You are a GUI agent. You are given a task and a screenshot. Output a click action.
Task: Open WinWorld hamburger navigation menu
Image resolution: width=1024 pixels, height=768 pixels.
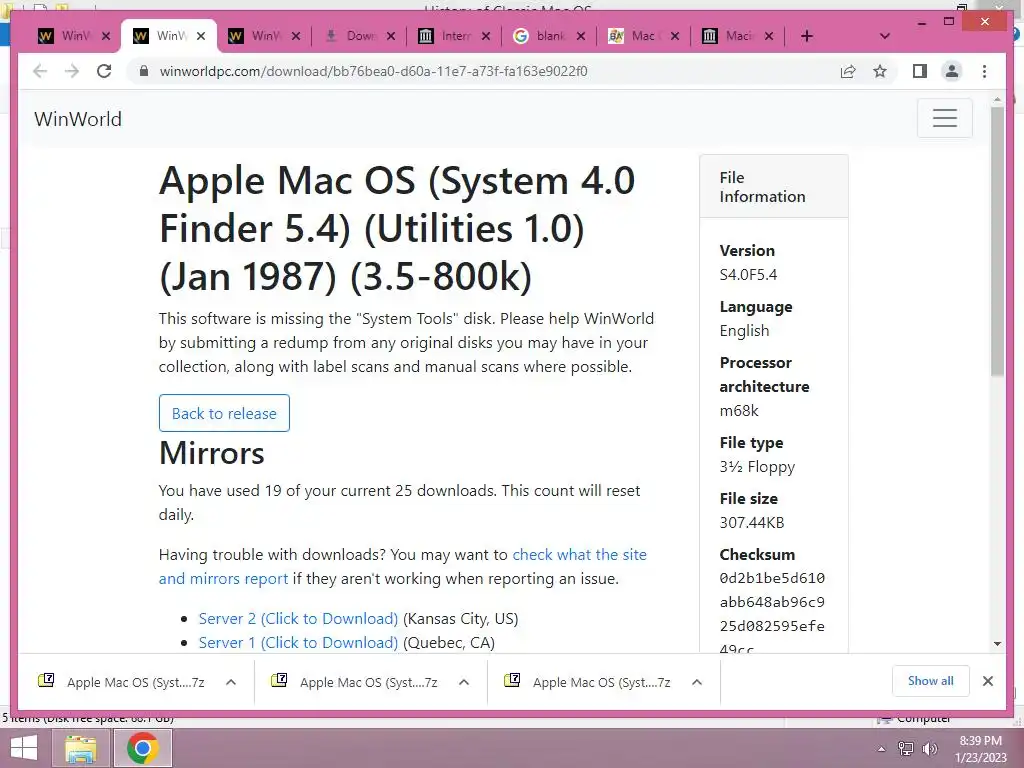944,118
